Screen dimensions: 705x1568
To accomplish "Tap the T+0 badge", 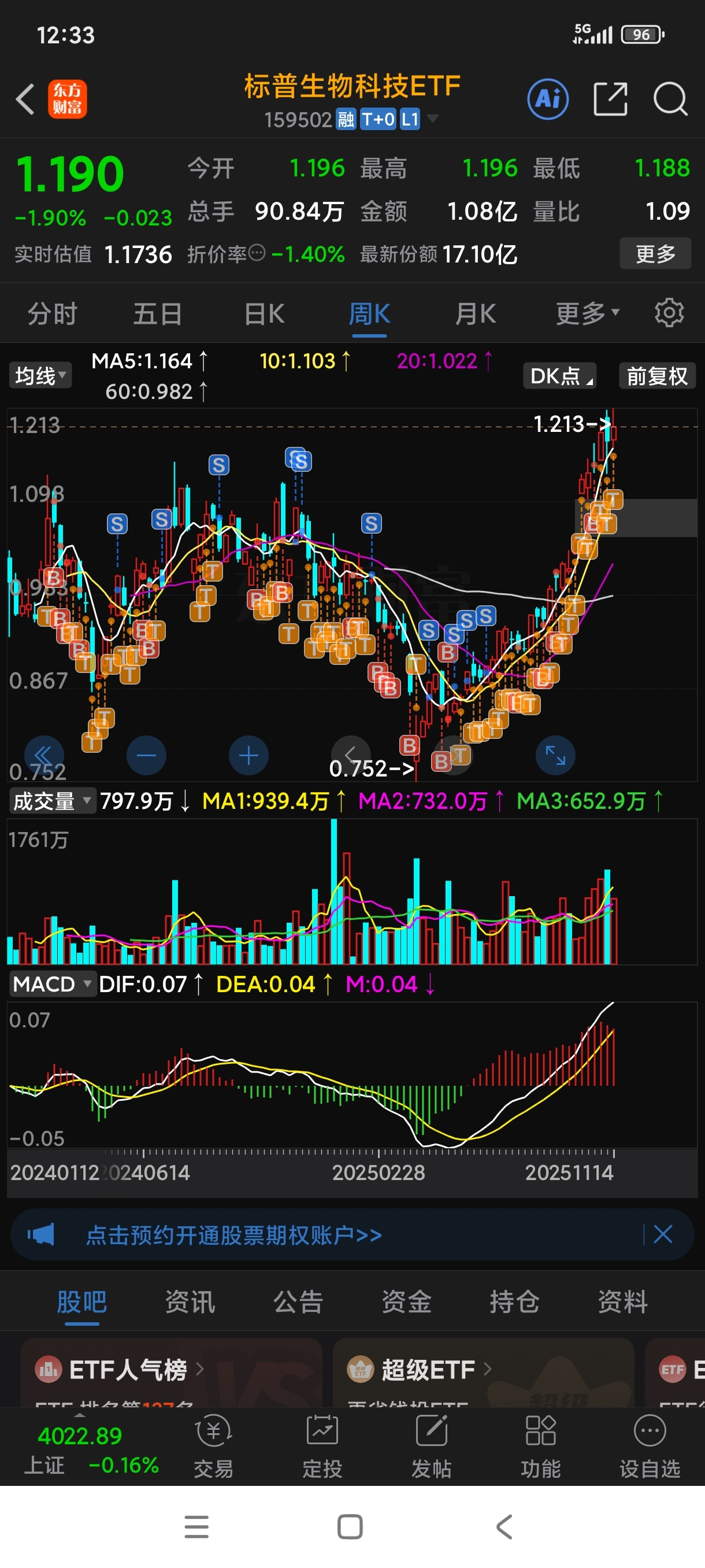I will tap(379, 119).
